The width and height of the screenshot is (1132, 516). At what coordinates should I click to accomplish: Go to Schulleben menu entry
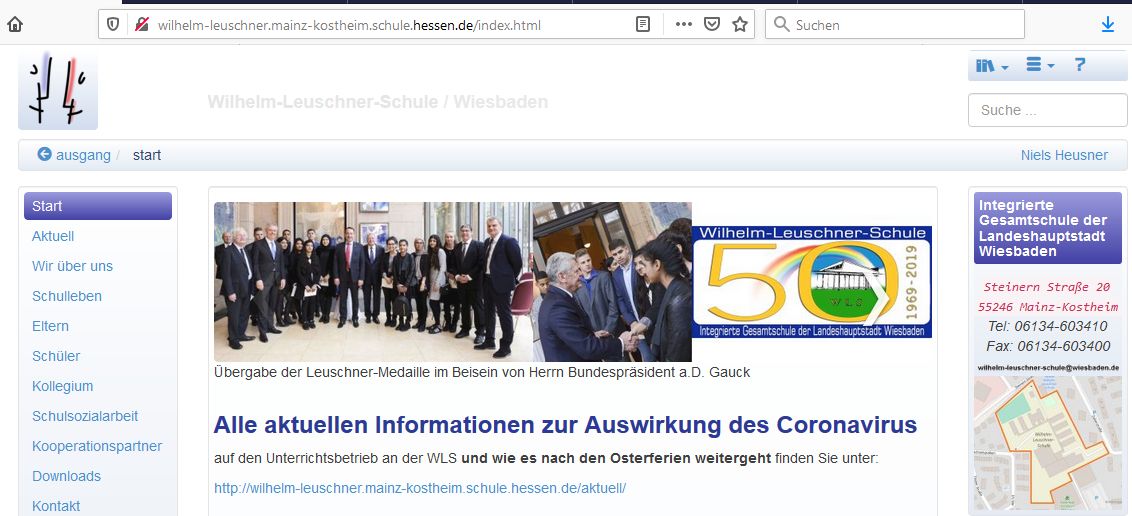66,296
